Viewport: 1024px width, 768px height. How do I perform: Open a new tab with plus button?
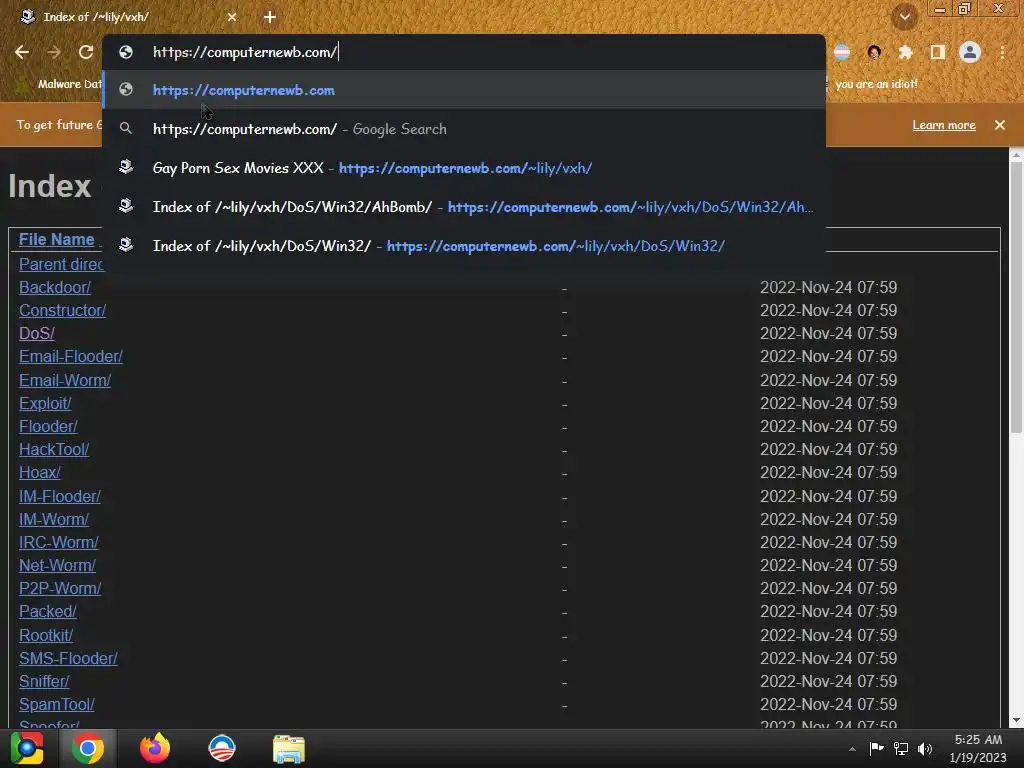[x=270, y=17]
